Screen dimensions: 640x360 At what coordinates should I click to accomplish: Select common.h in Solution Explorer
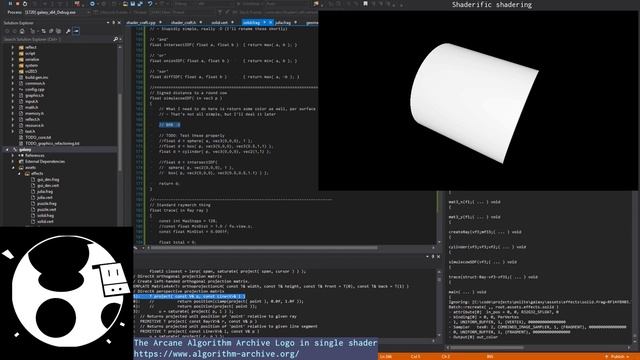35,83
